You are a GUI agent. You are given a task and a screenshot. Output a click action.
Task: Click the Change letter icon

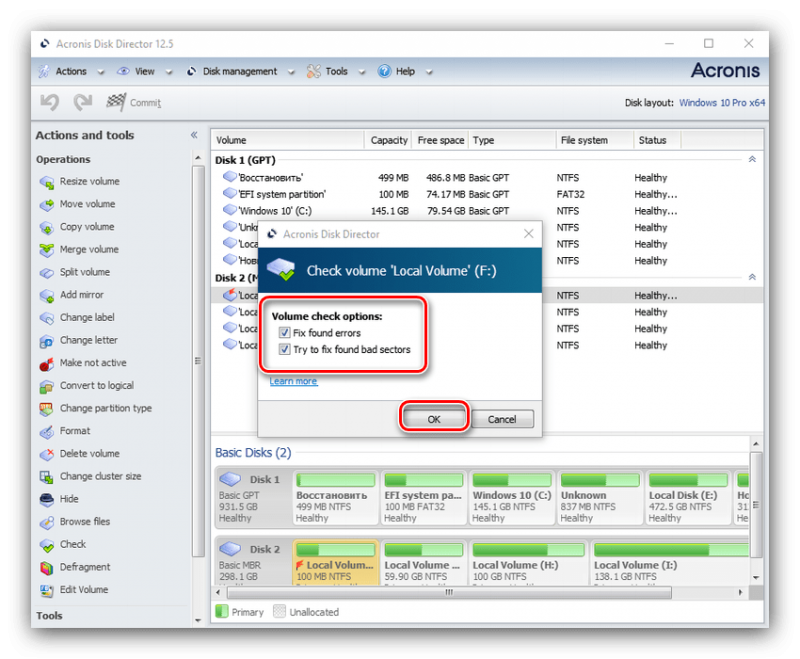(46, 341)
